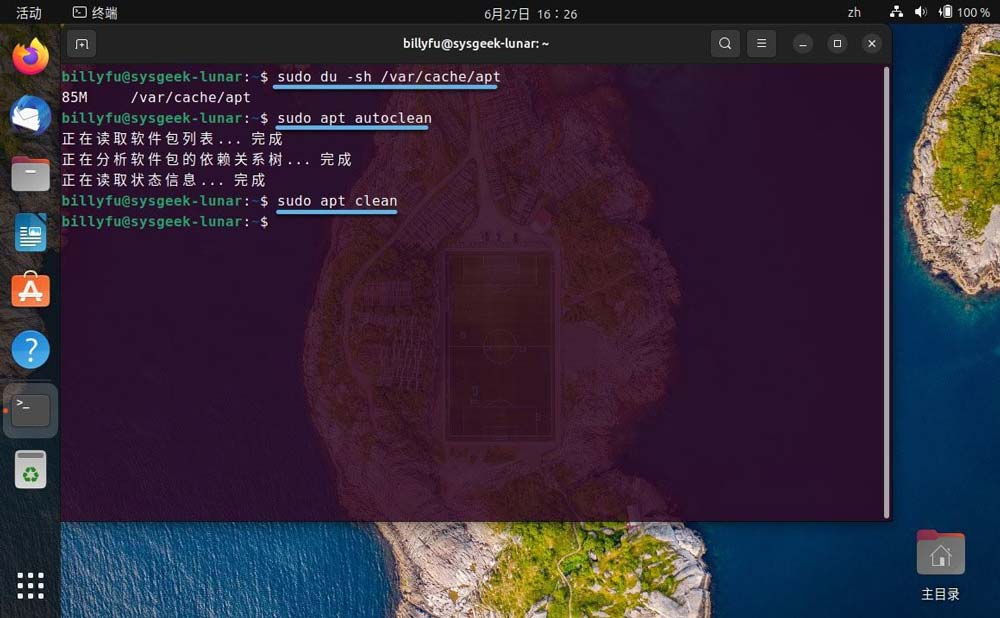Open the Files manager in the dock
Viewport: 1000px width, 618px height.
coord(31,174)
